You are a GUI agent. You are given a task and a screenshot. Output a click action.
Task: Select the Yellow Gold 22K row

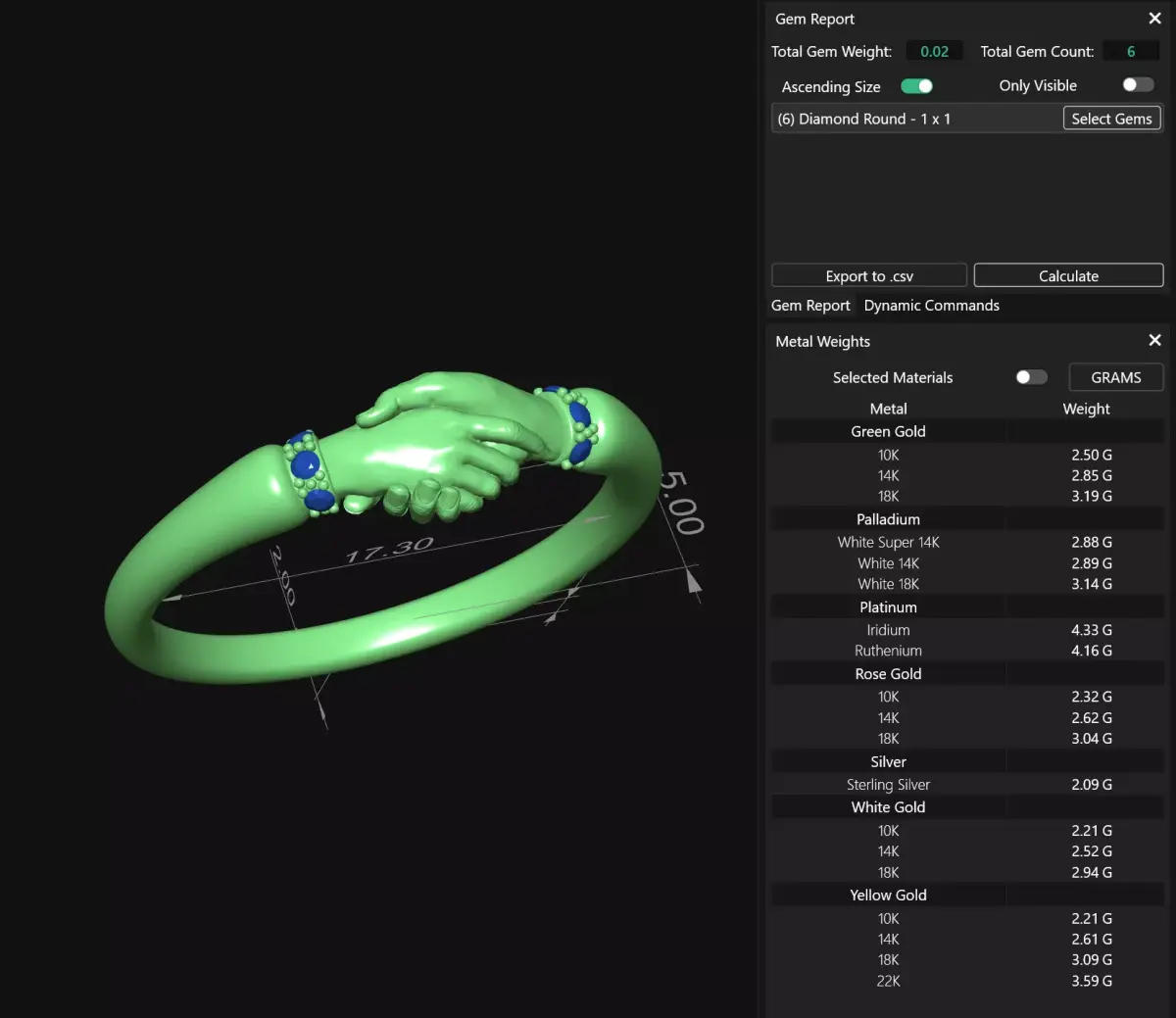coord(967,981)
